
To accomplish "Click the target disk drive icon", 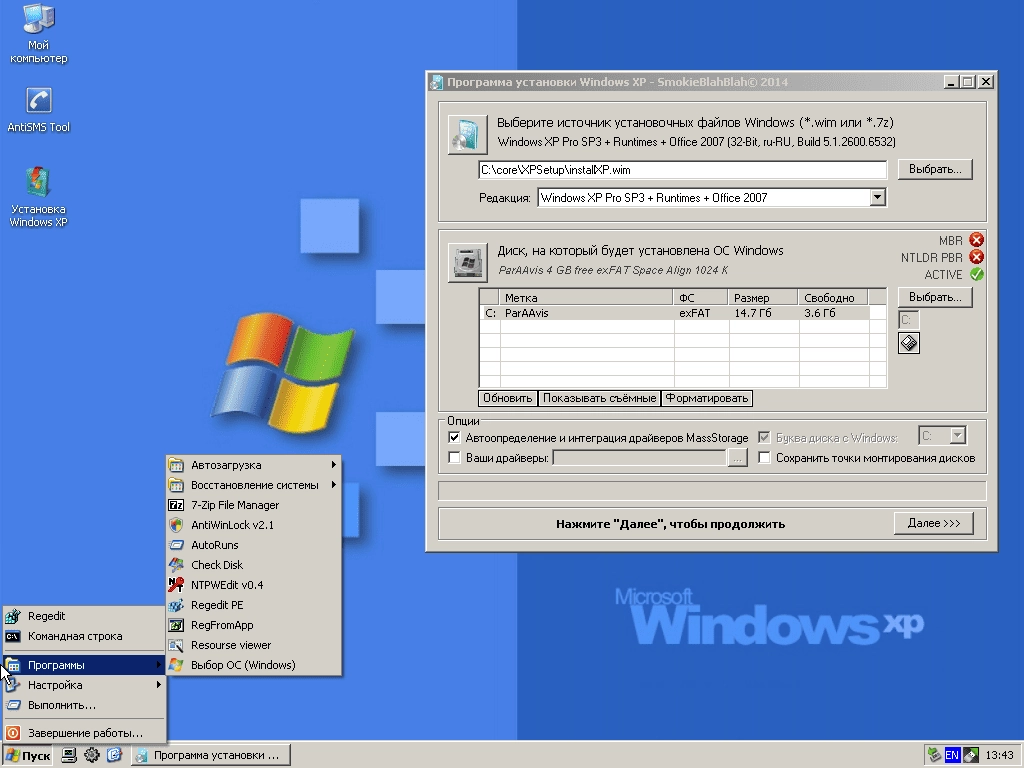I will 468,263.
